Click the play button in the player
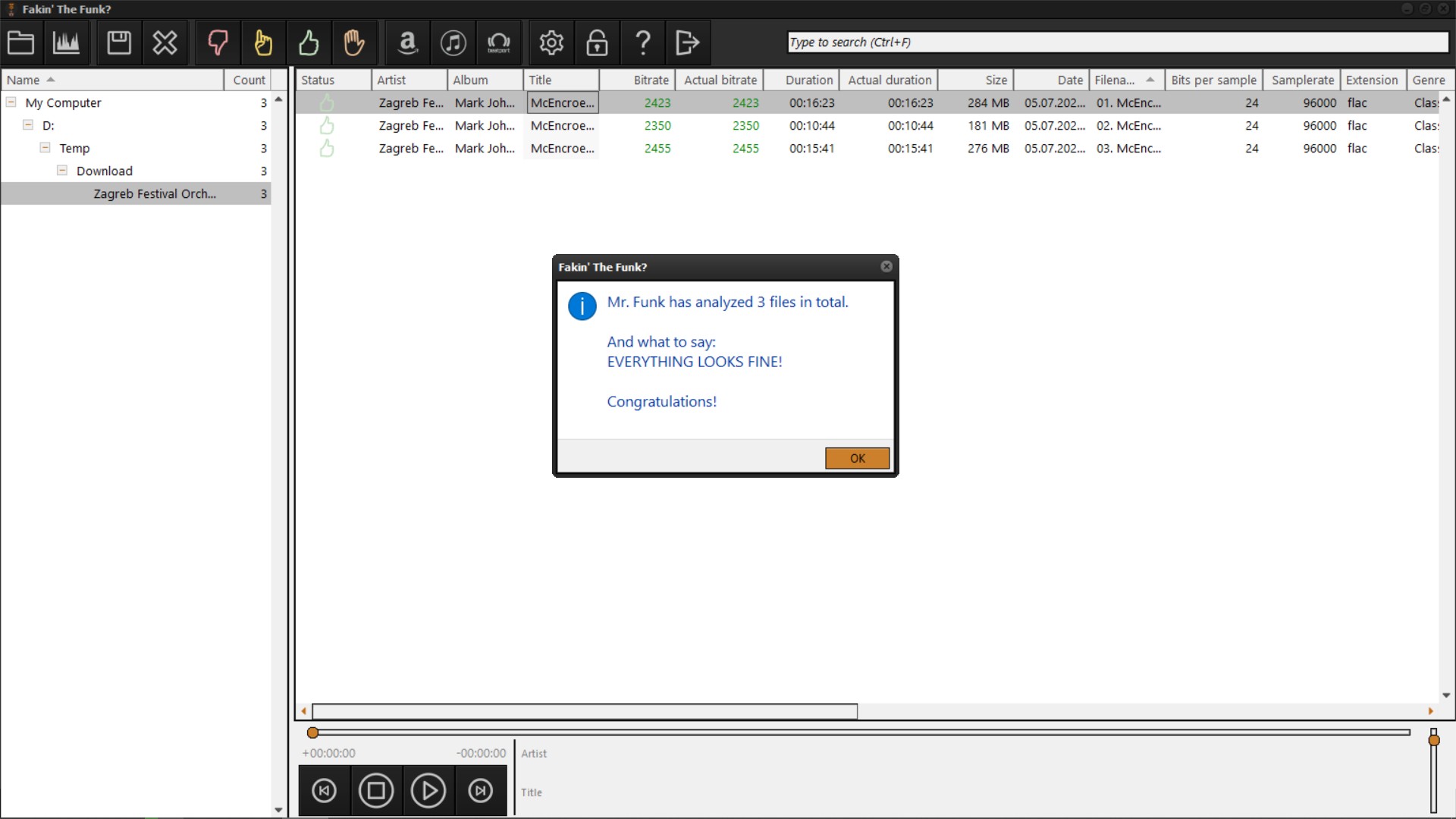1456x819 pixels. pos(428,791)
